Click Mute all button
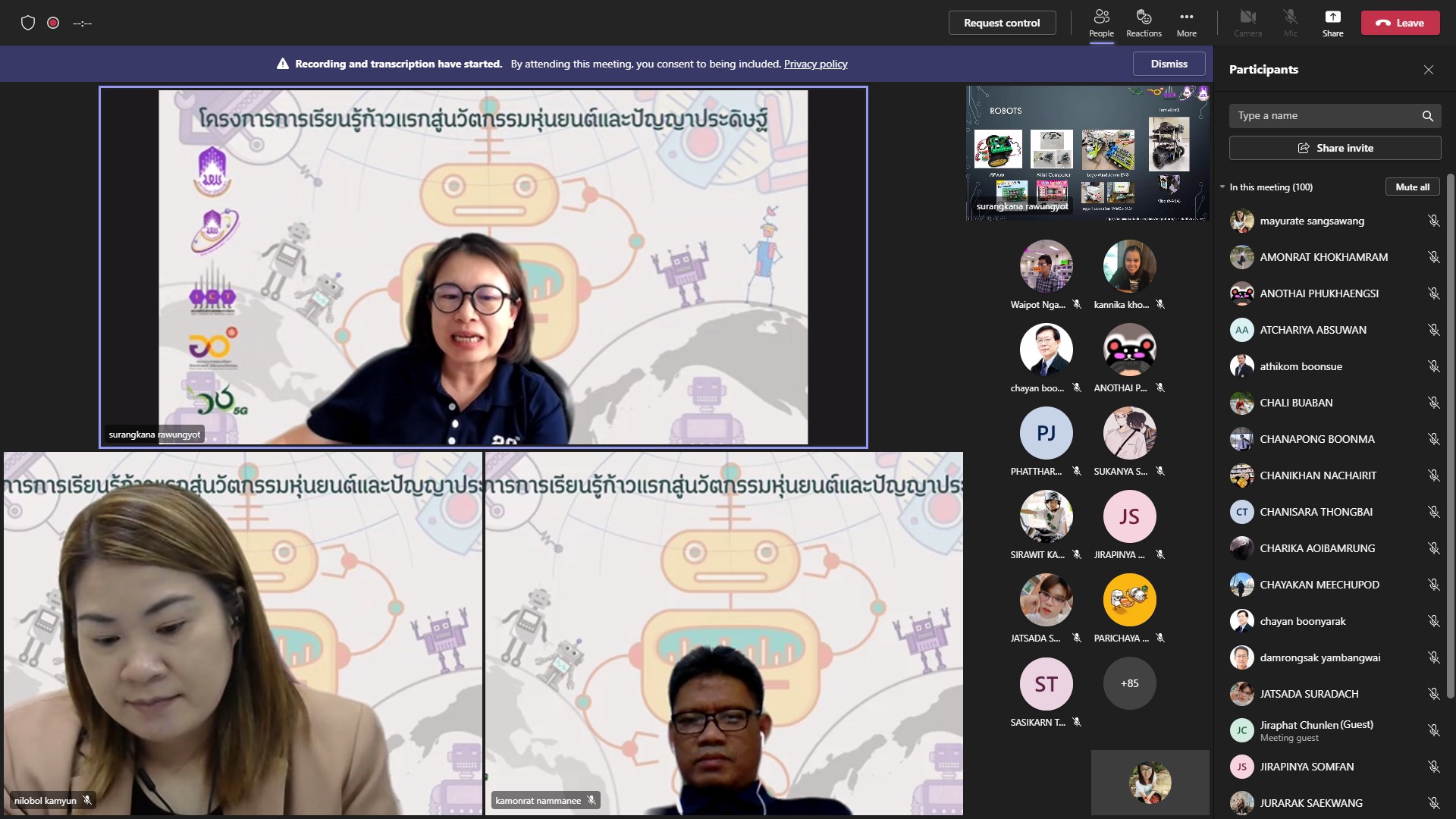 pos(1412,187)
